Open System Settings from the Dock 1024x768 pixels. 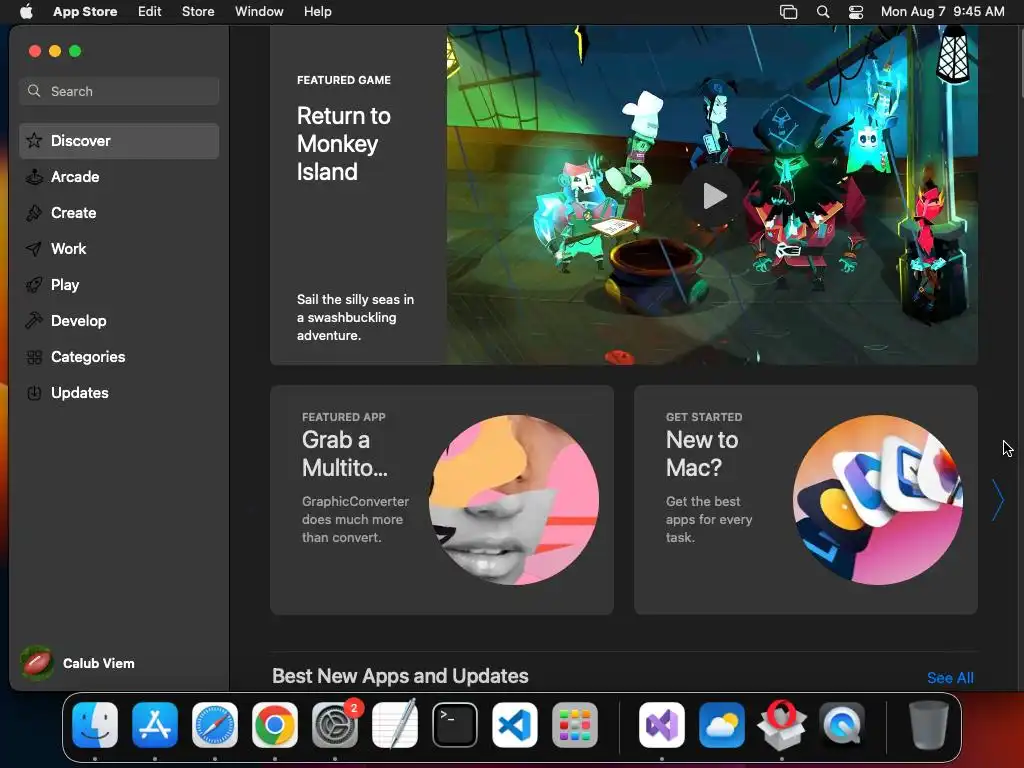coord(335,725)
